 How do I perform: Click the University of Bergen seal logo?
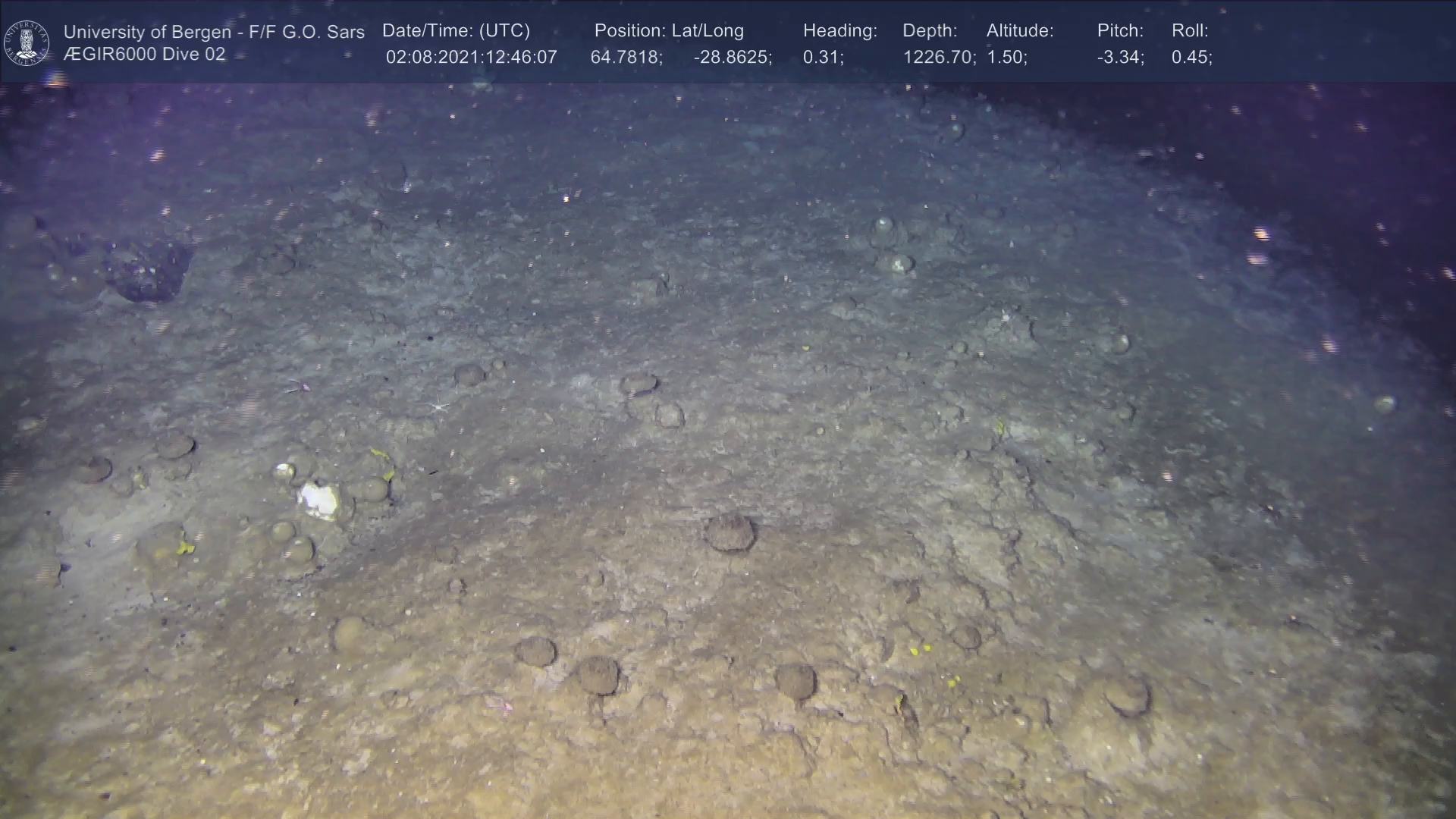(27, 42)
